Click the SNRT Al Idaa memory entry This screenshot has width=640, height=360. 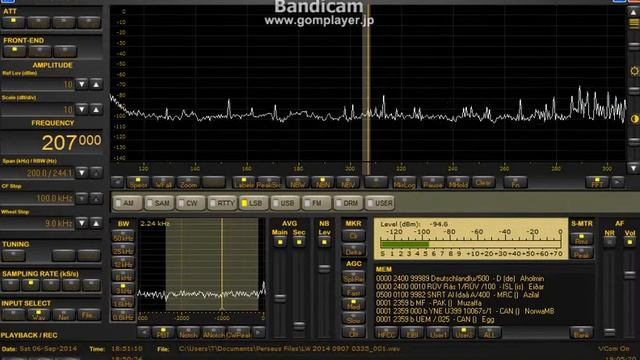(x=458, y=295)
